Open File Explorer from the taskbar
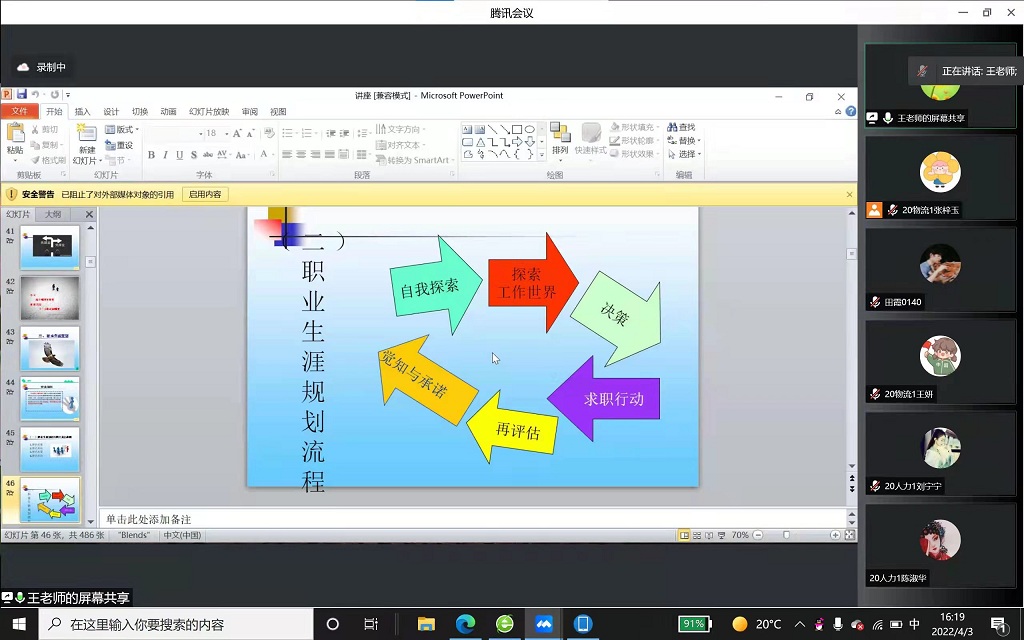1024x640 pixels. (425, 624)
